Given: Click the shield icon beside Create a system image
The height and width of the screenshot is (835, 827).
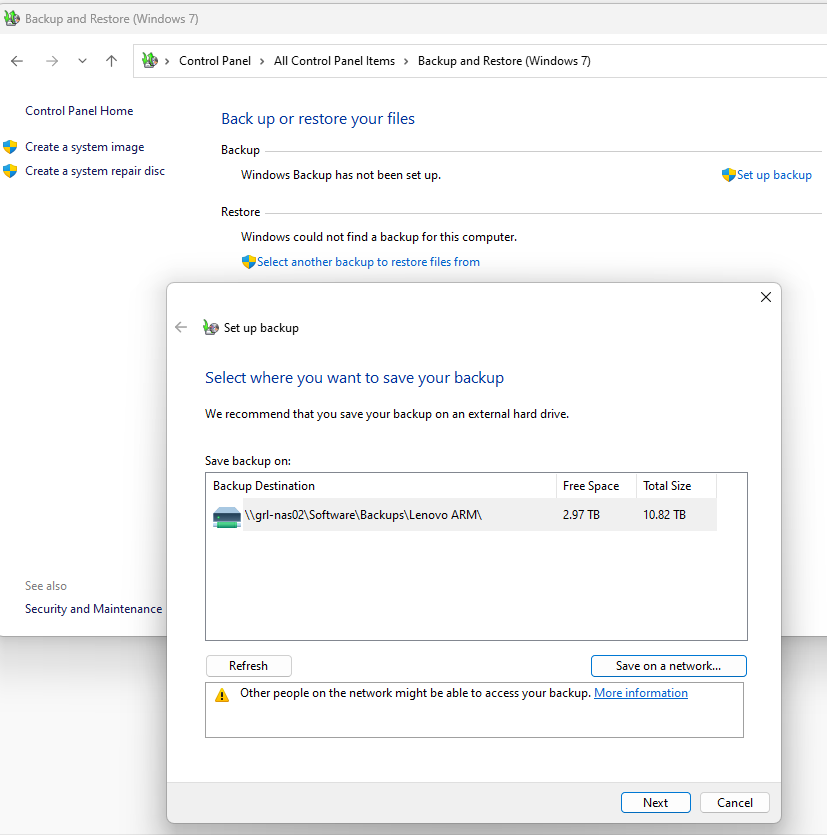Looking at the screenshot, I should click(x=10, y=146).
